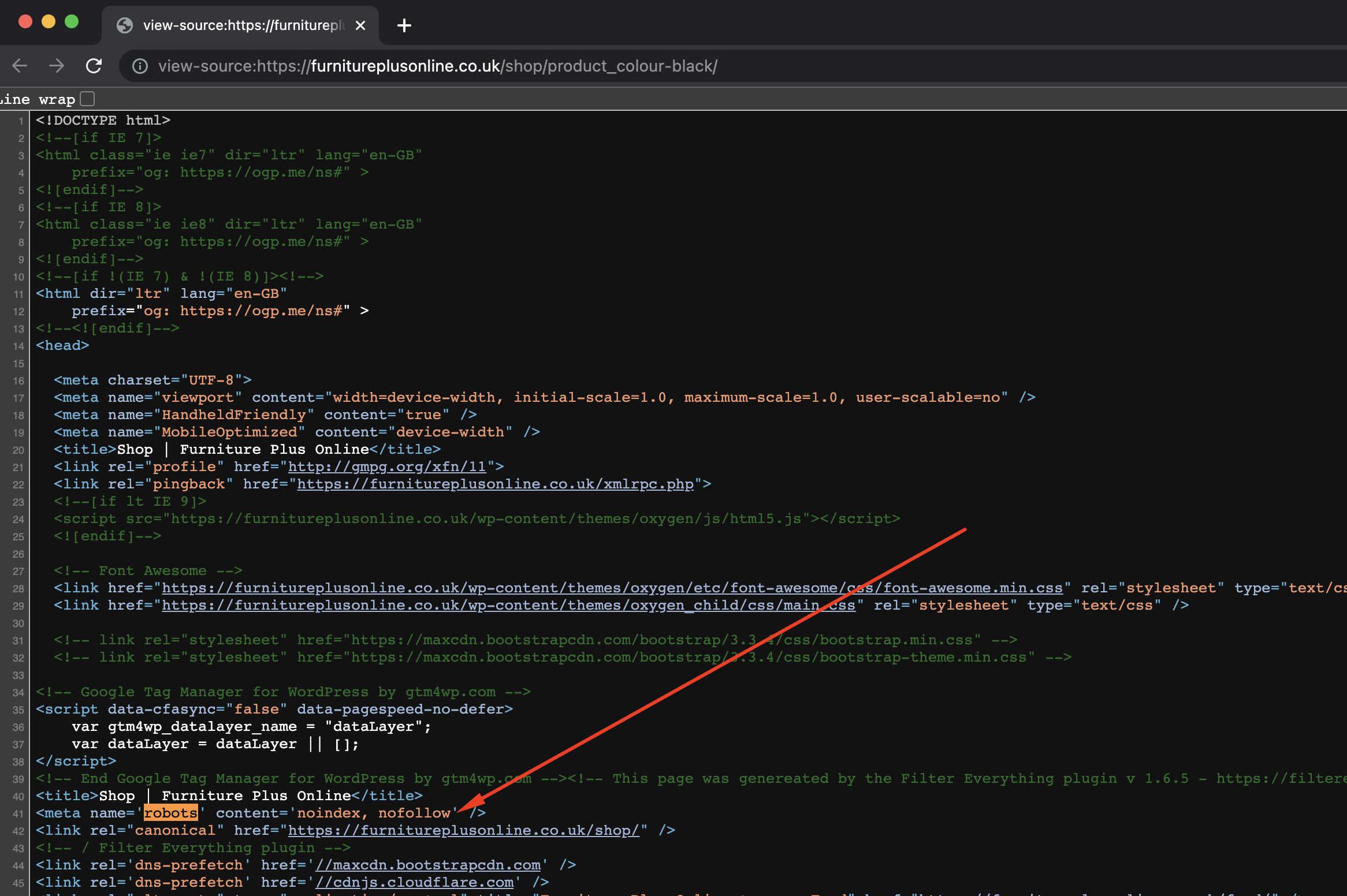Open the //maxcdn.bootstrapcdn.com dns-prefetch link
This screenshot has width=1347, height=896.
[x=428, y=865]
